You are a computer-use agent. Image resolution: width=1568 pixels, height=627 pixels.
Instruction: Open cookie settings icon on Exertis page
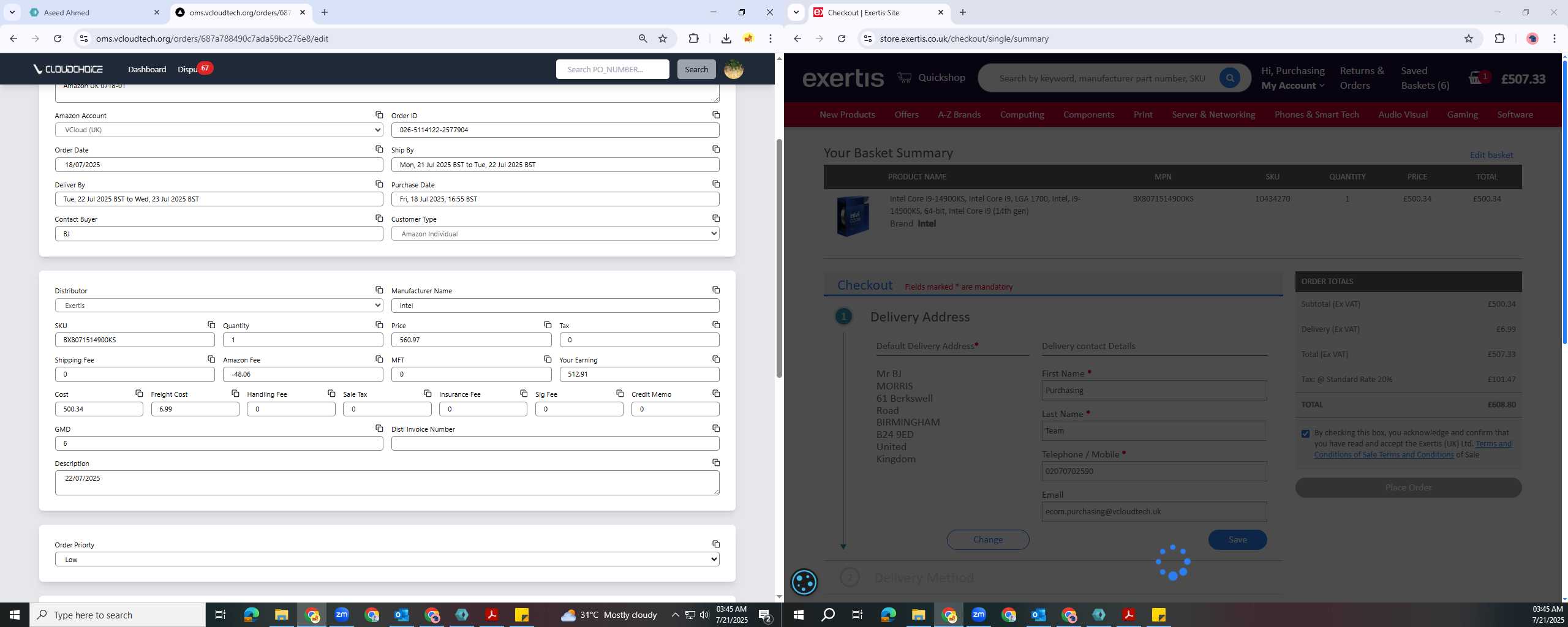pos(804,582)
